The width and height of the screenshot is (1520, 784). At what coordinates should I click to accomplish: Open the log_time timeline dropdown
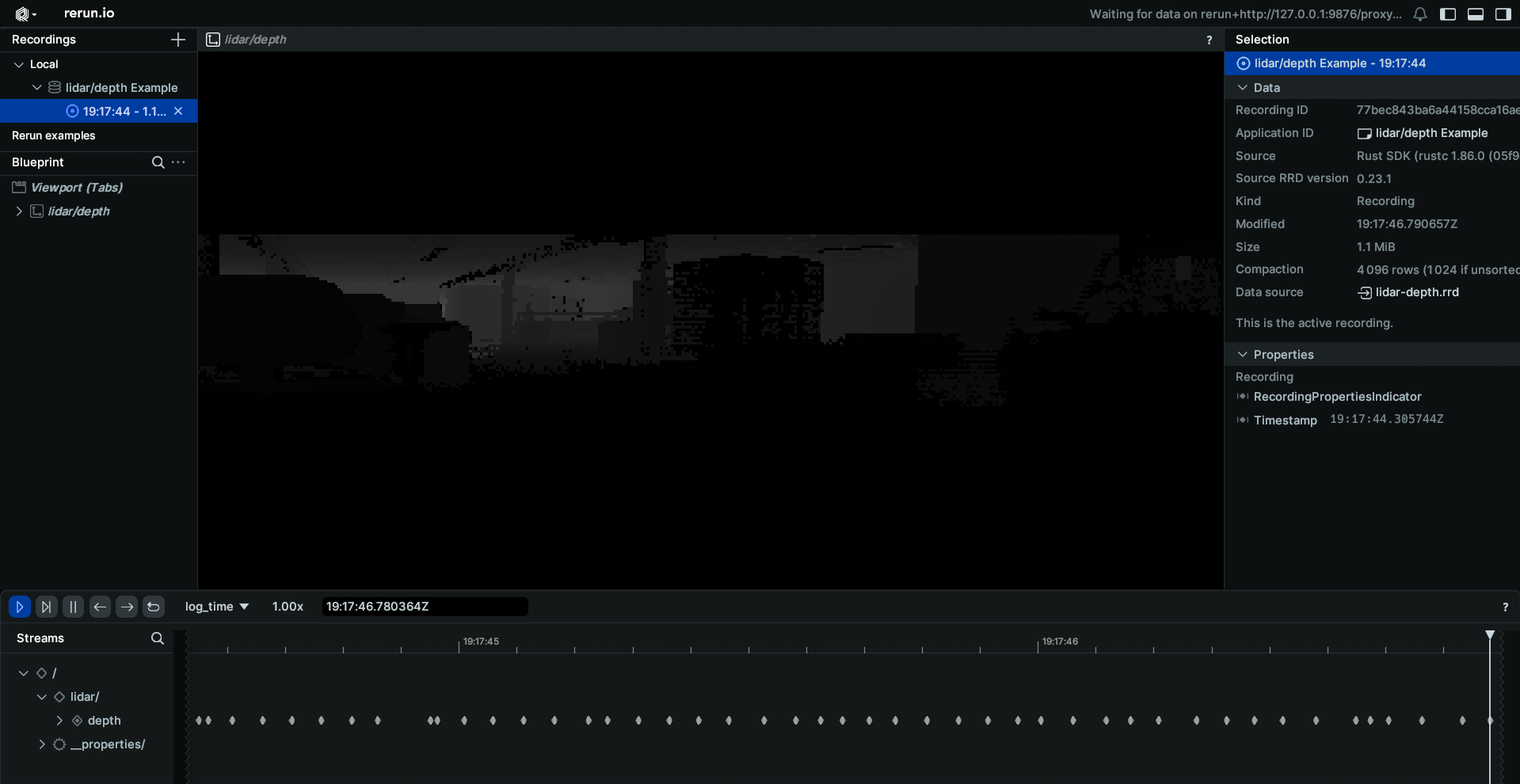click(x=216, y=607)
